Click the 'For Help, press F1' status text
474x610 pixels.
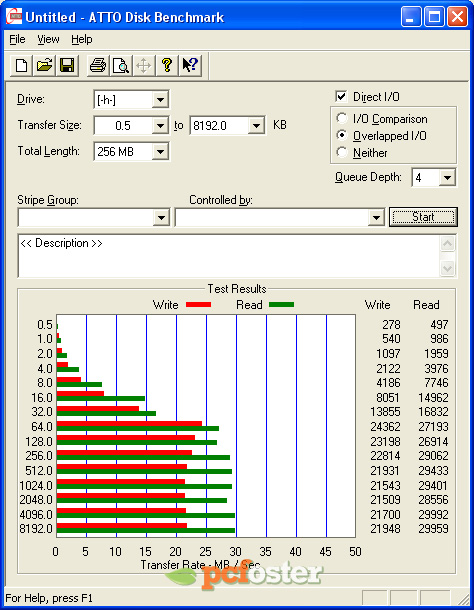(49, 598)
